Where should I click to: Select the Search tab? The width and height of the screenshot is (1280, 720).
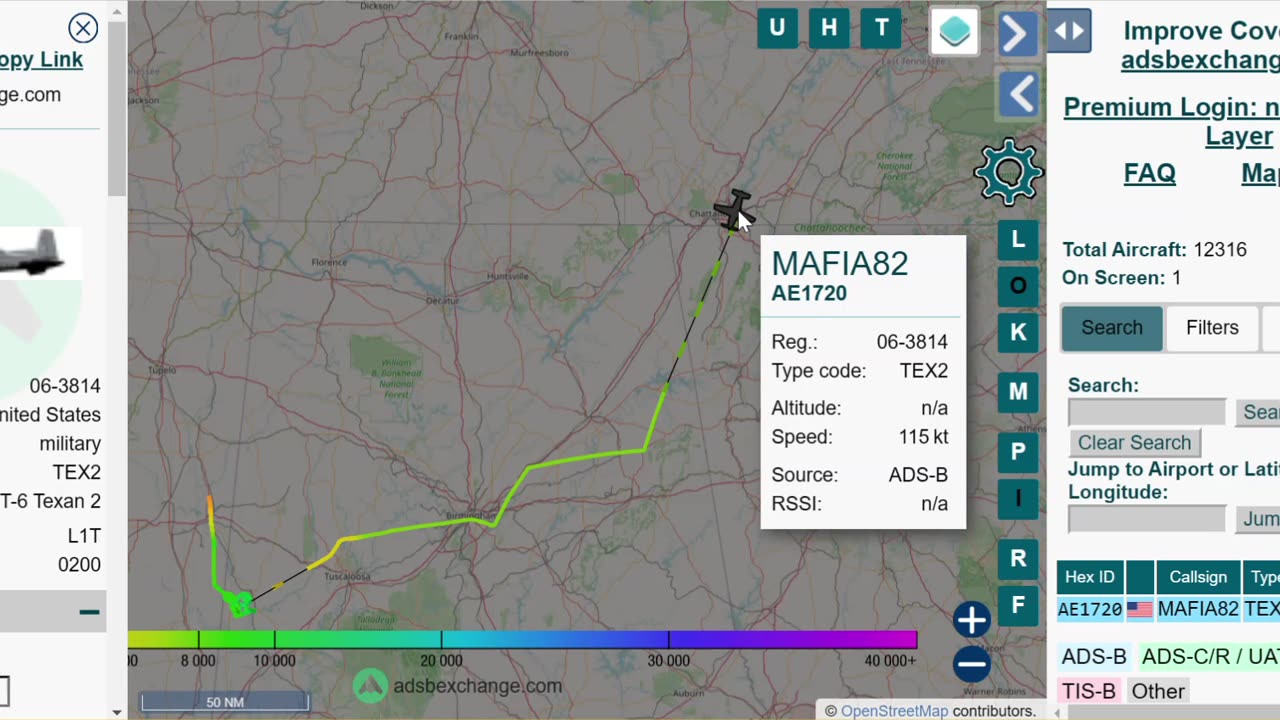pyautogui.click(x=1111, y=328)
